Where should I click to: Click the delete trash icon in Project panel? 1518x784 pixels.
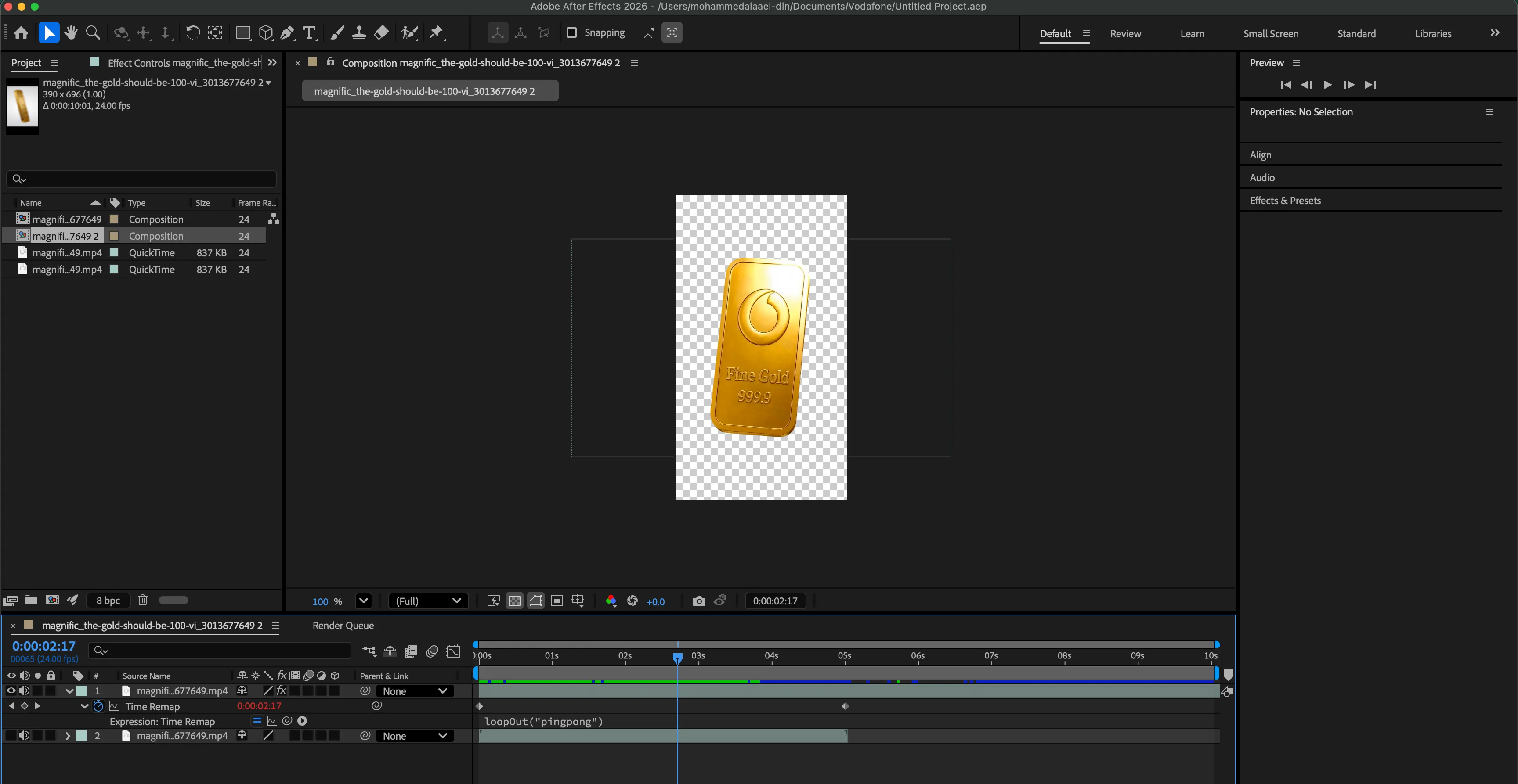(143, 600)
